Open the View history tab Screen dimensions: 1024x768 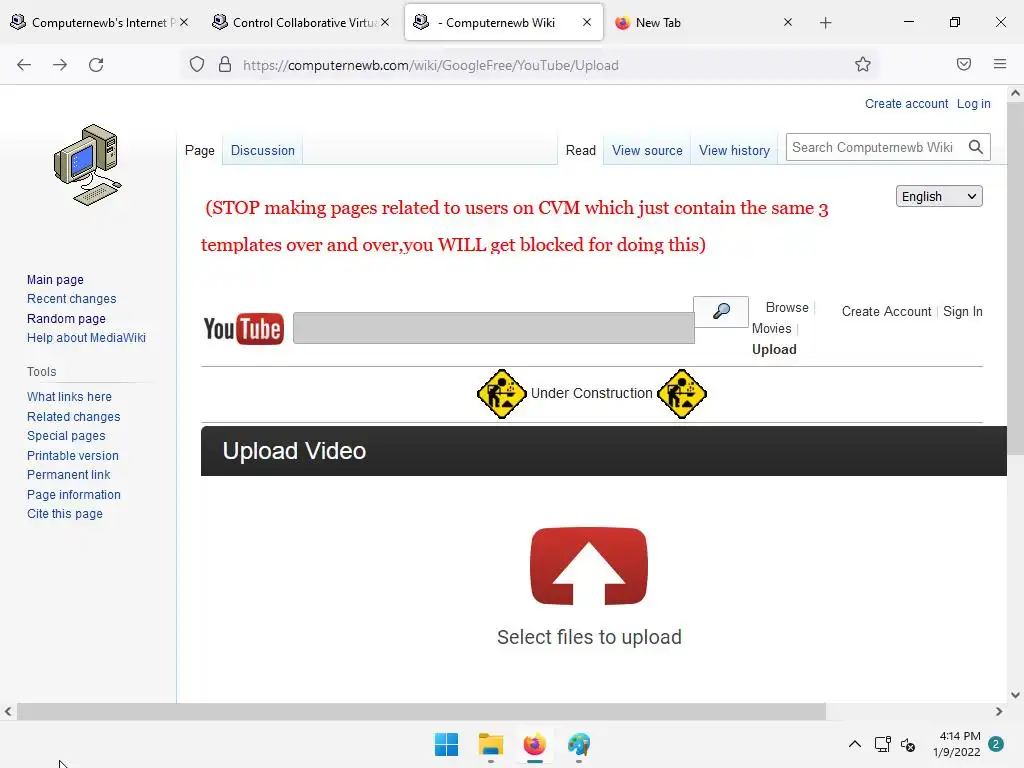pos(735,150)
